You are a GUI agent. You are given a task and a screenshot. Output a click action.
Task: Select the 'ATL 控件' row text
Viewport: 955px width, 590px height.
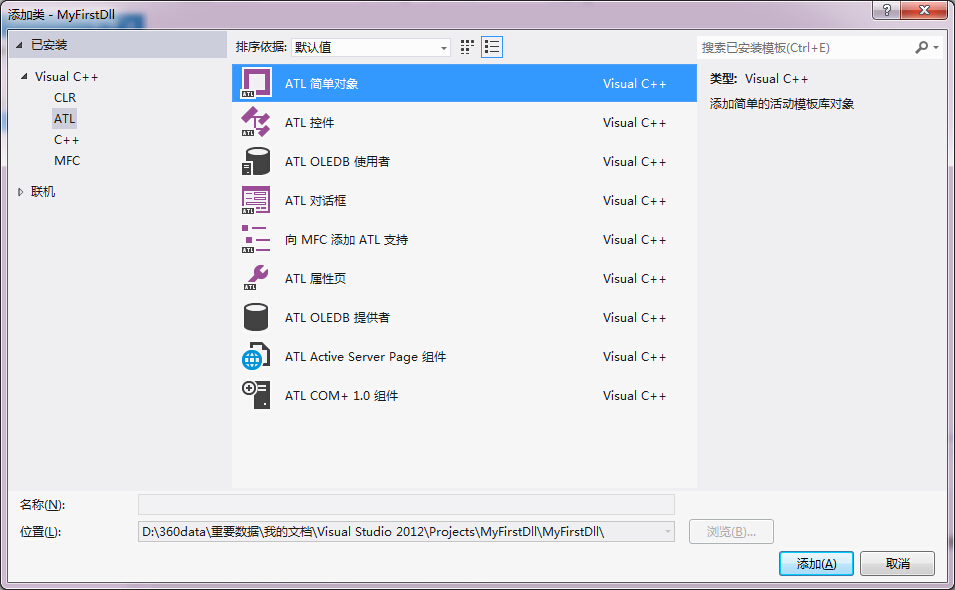(x=309, y=122)
